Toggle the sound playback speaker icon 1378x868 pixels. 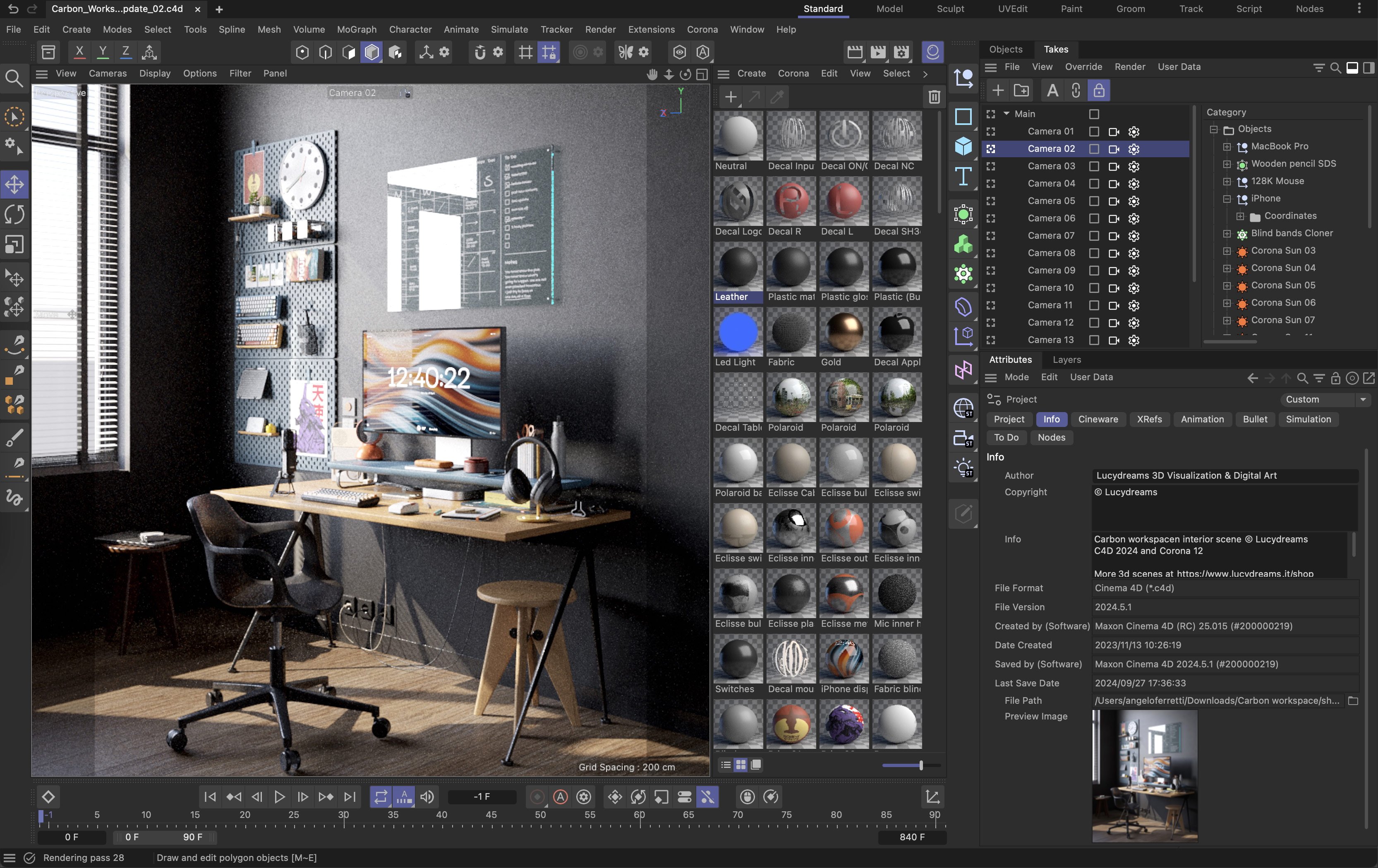pos(427,796)
